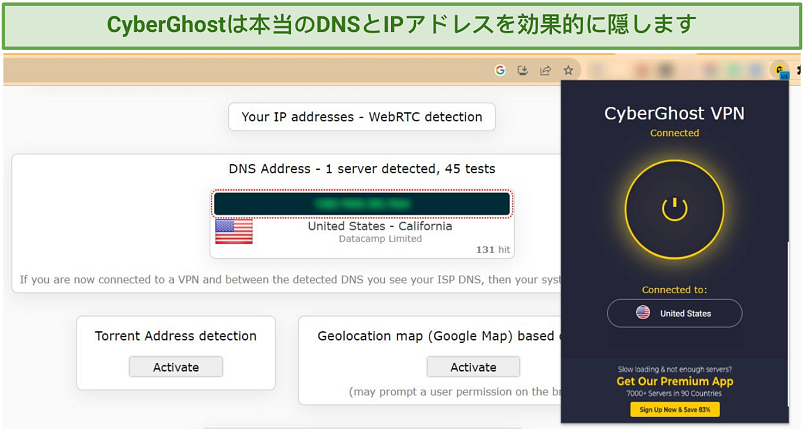This screenshot has height=429, width=806.
Task: Activate Torrent Address detection
Action: click(x=176, y=367)
